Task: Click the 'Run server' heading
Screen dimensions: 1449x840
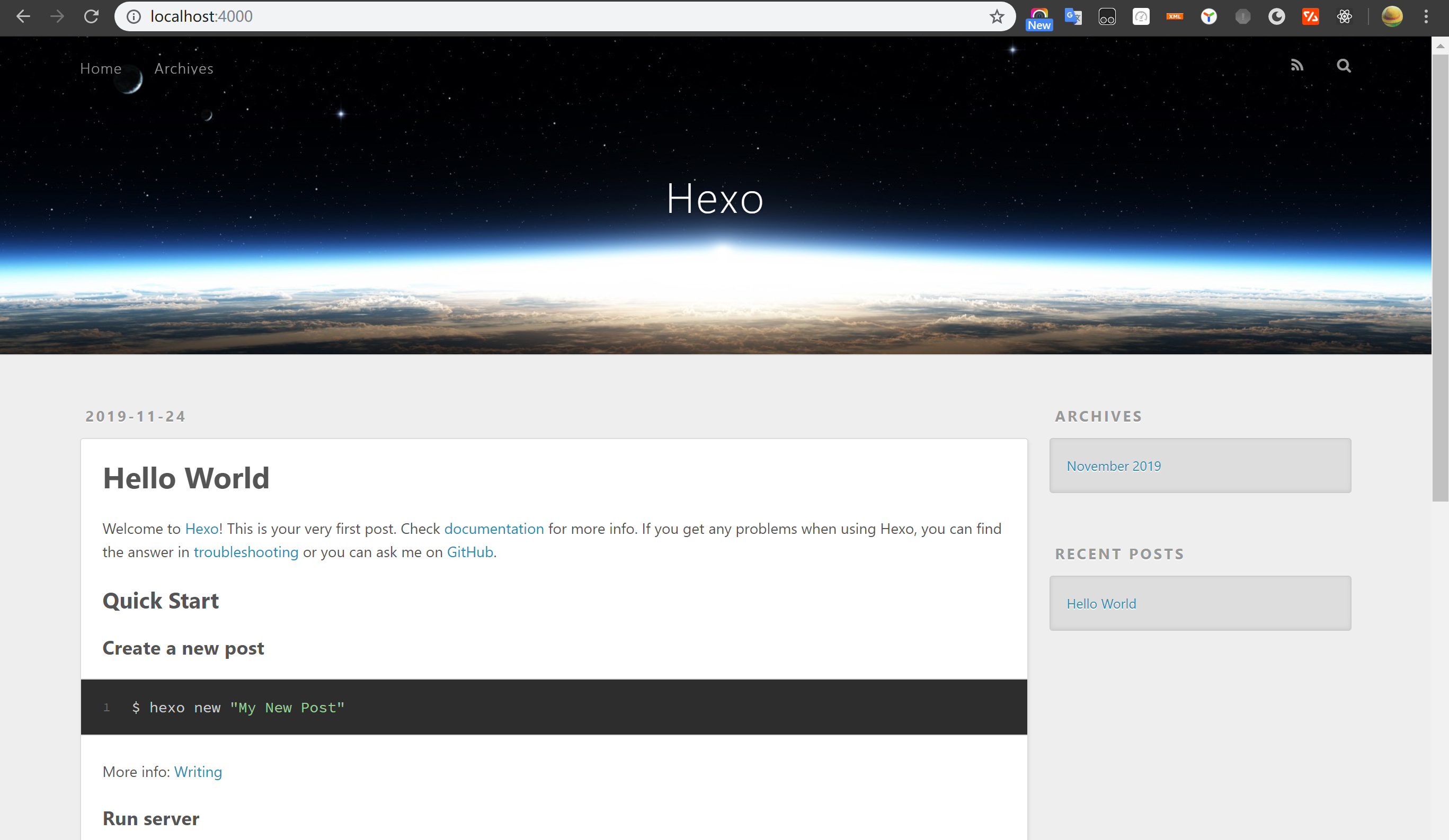Action: point(150,819)
